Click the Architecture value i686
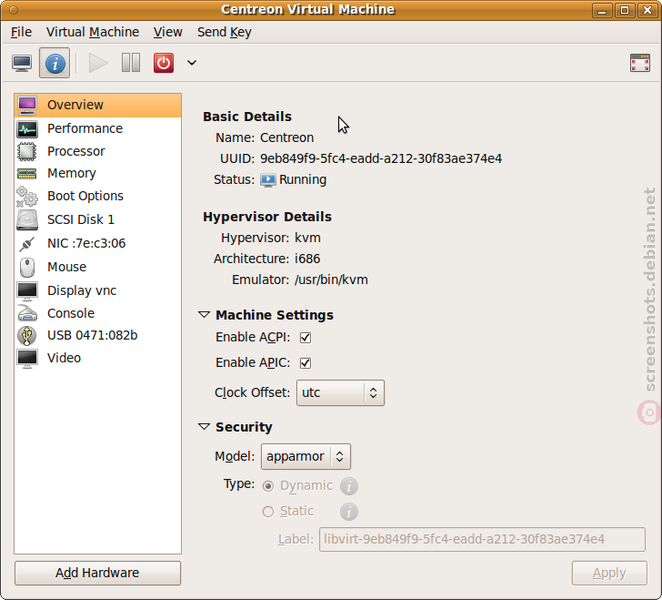This screenshot has height=600, width=662. coord(307,259)
